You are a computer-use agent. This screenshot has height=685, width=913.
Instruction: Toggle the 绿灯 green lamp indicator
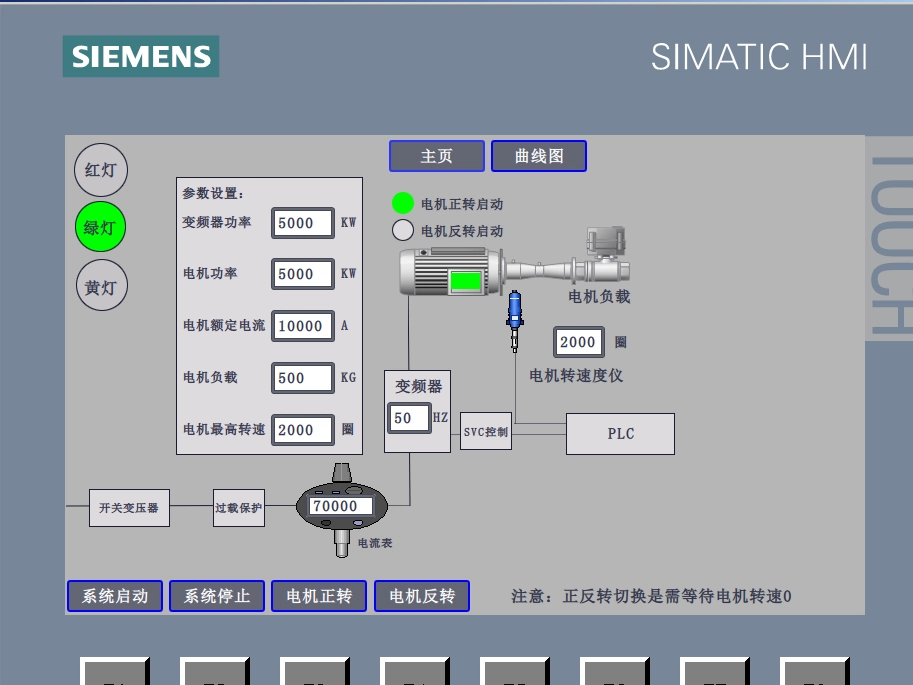[100, 227]
